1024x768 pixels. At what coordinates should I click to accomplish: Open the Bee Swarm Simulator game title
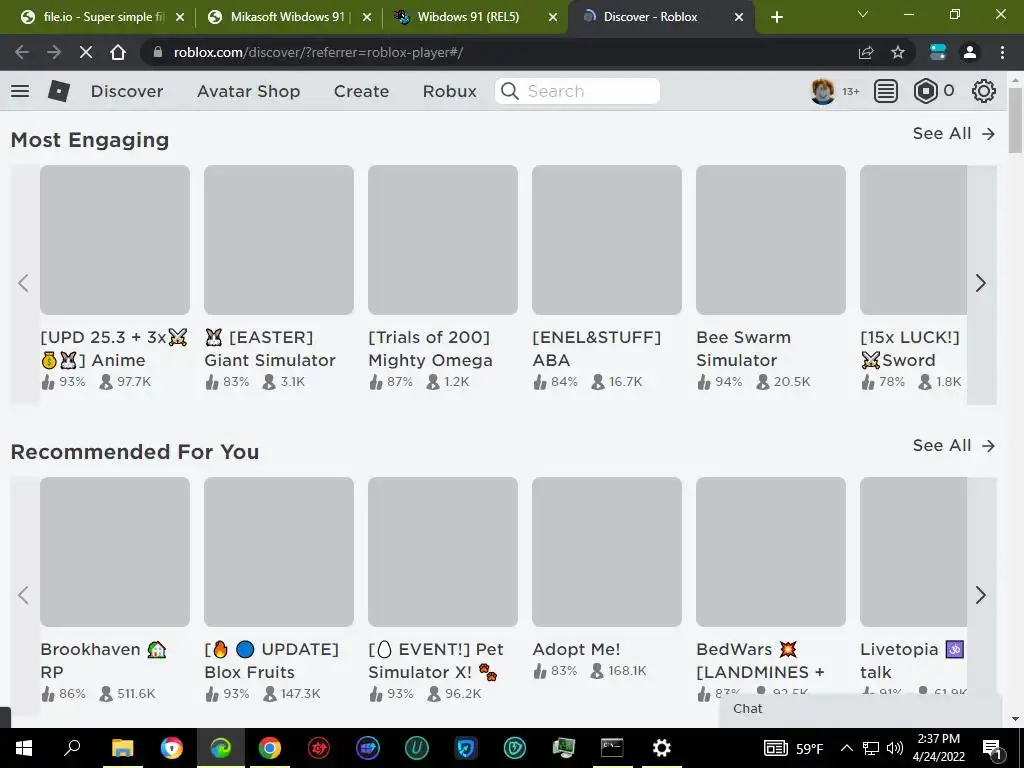(x=743, y=349)
